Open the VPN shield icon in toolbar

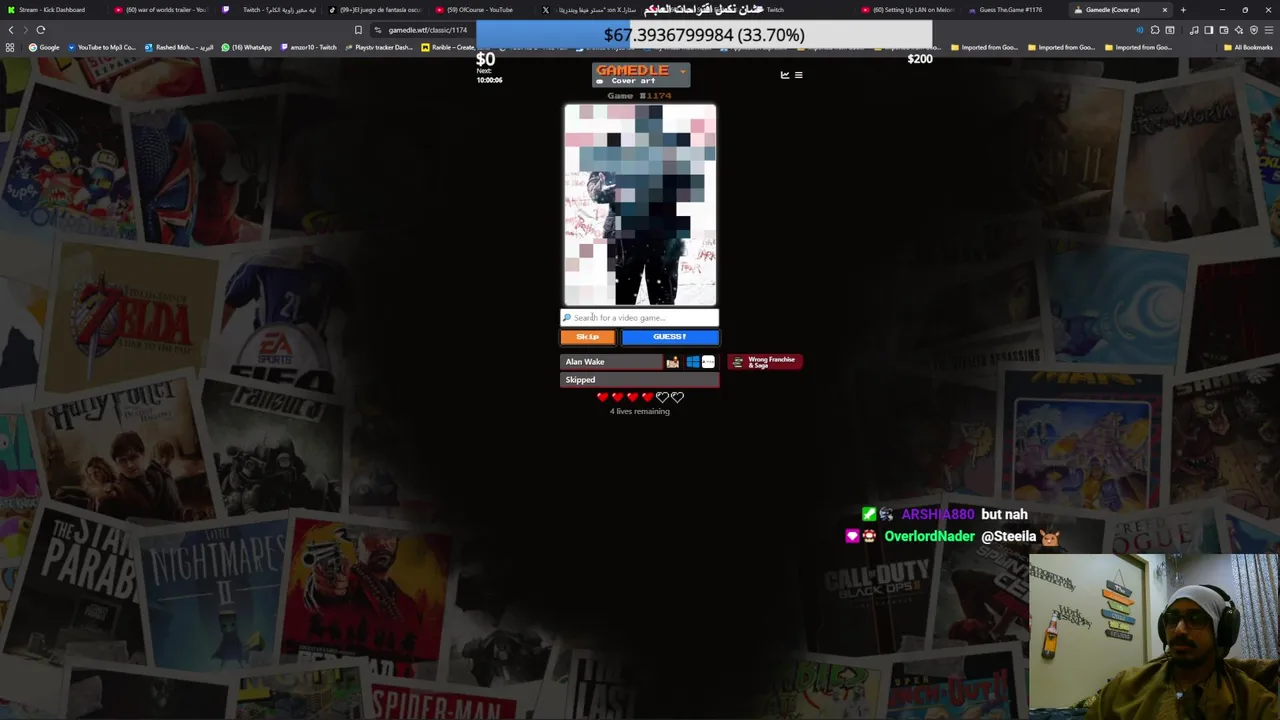pyautogui.click(x=1254, y=30)
